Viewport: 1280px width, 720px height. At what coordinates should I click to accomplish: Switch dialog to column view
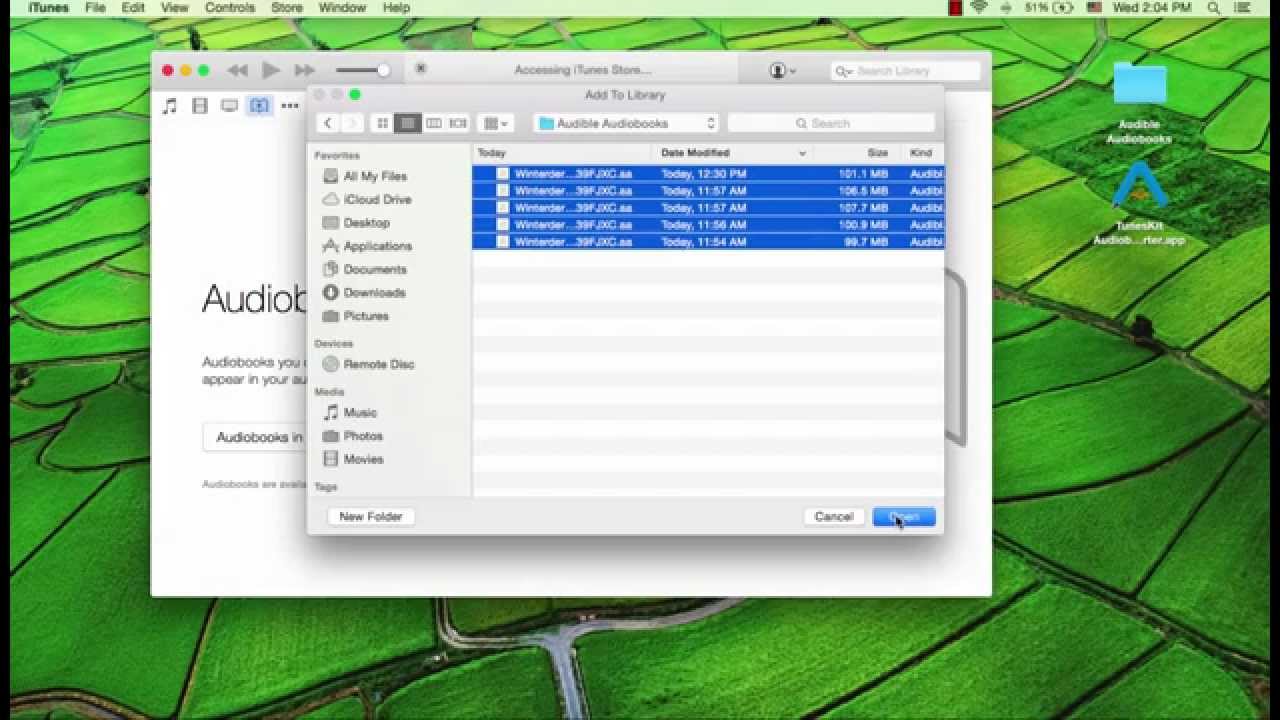coord(433,123)
